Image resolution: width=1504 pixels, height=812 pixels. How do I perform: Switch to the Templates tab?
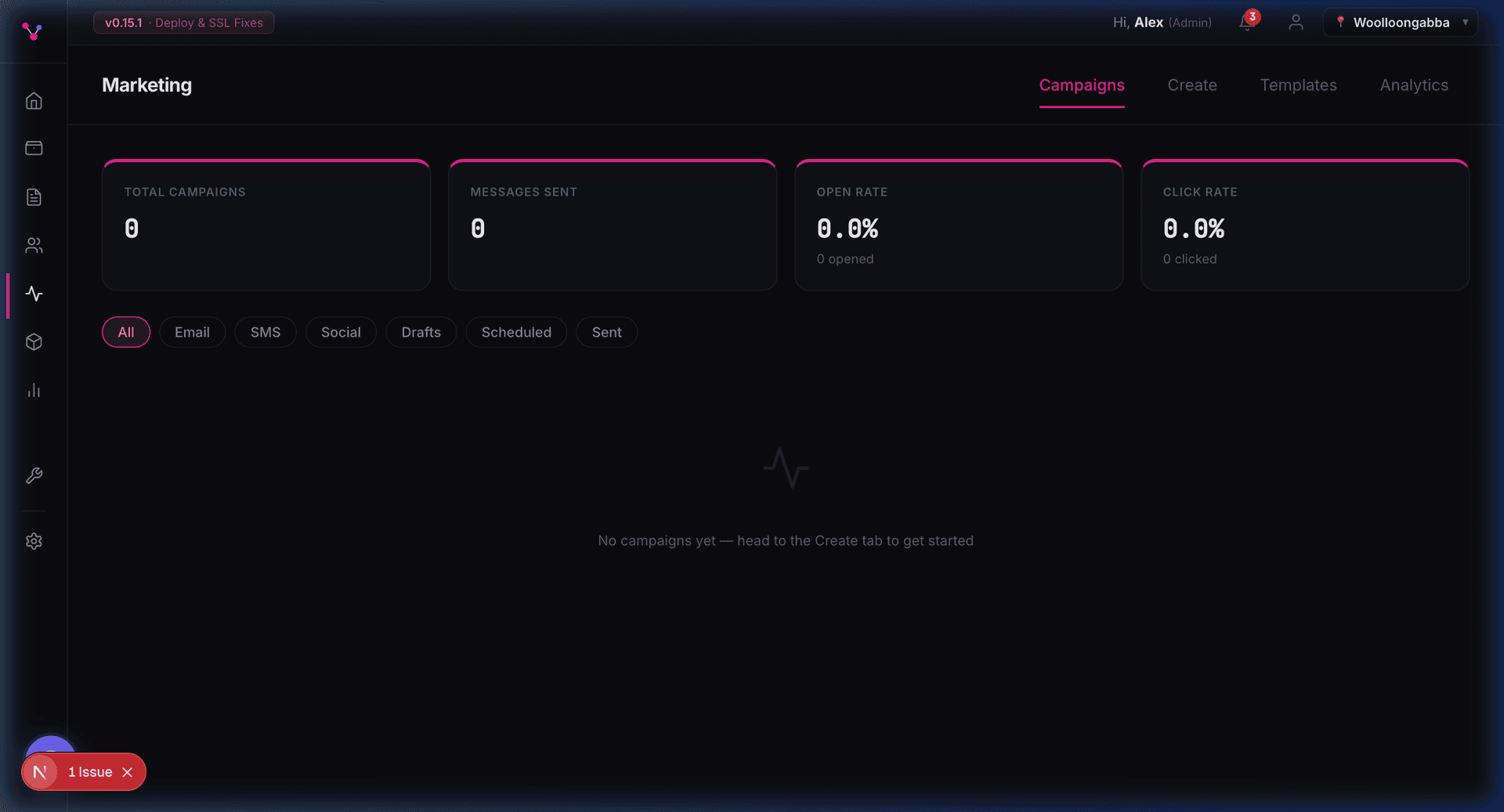[x=1298, y=85]
